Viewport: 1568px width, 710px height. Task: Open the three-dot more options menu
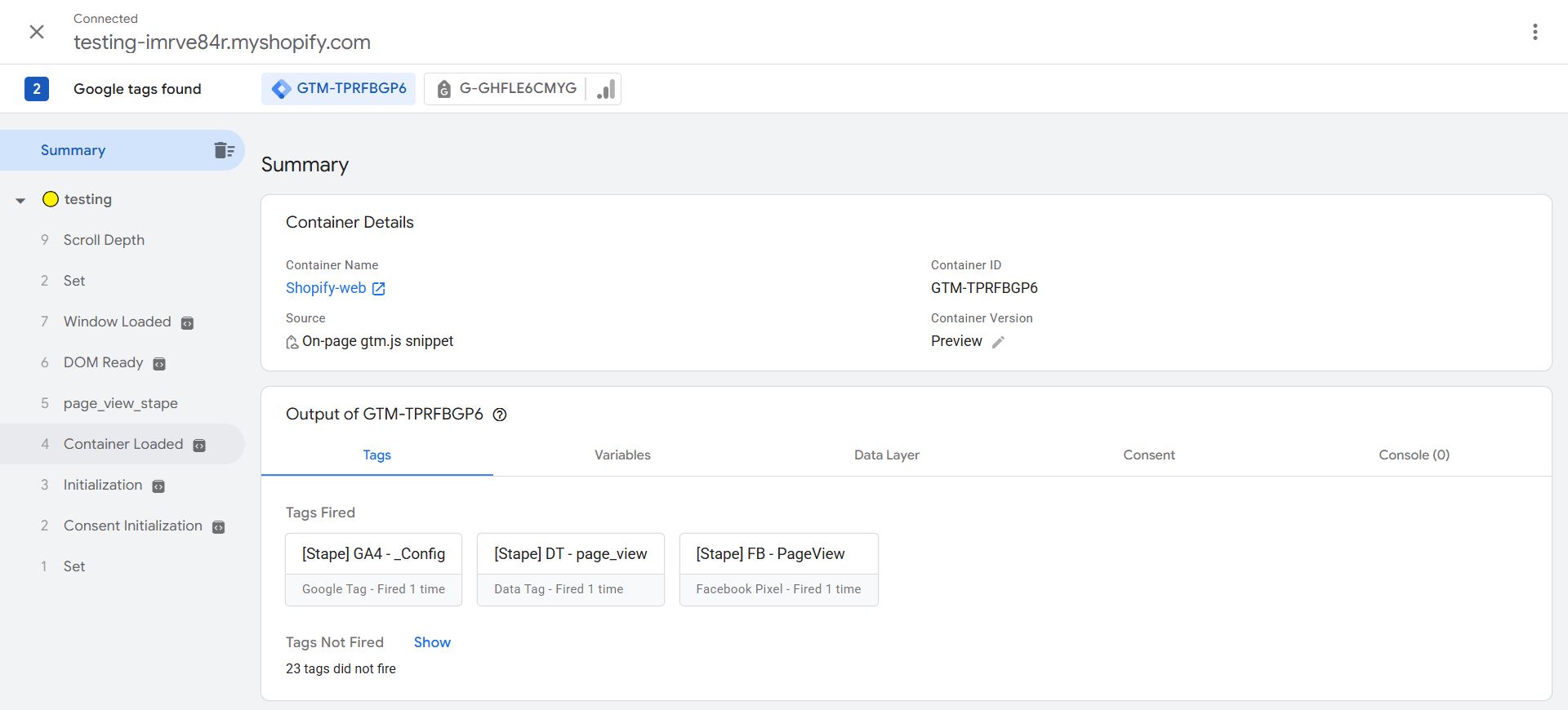(x=1535, y=32)
